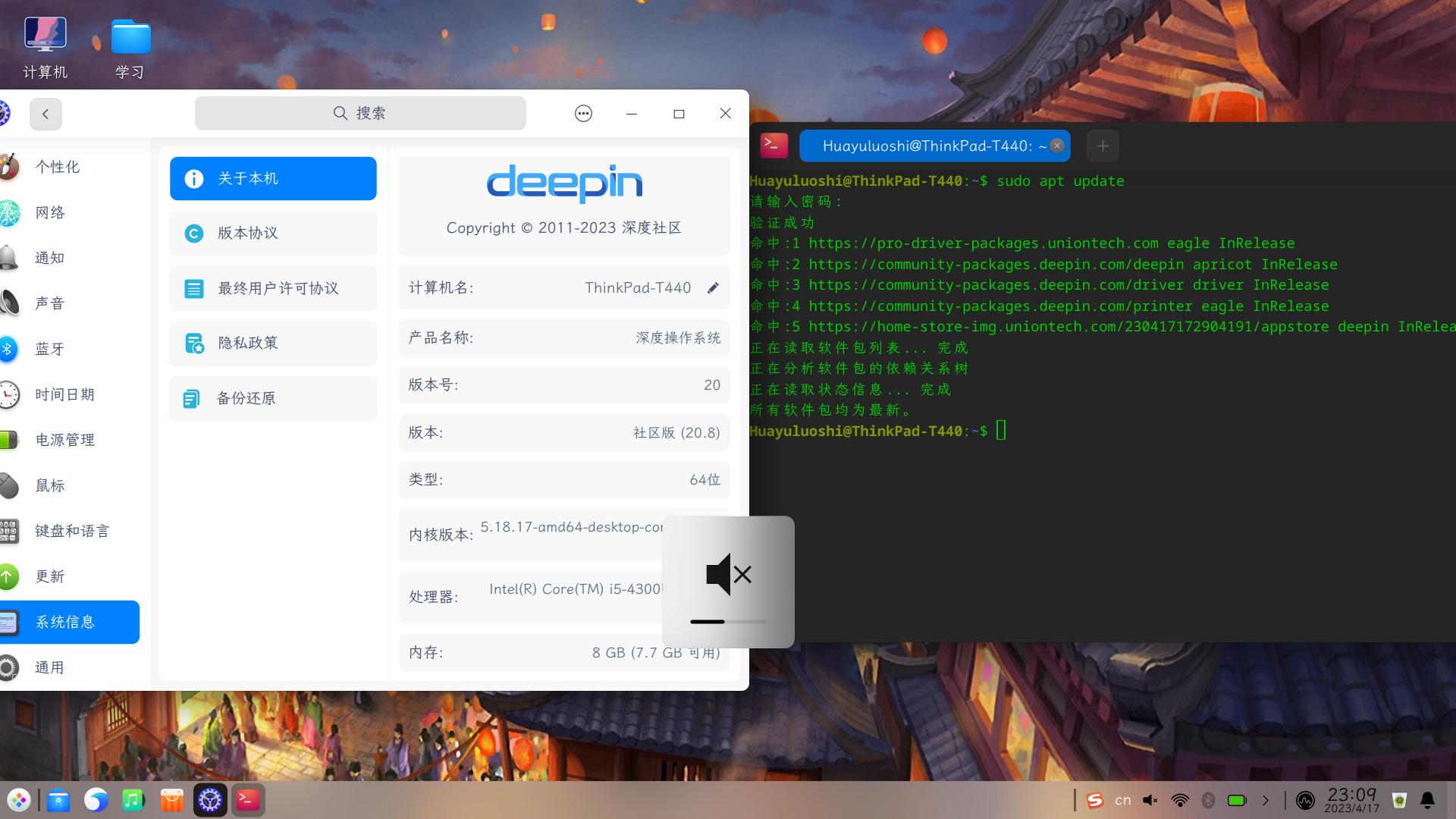
Task: Adjust the volume slider in mute popup
Action: point(728,622)
